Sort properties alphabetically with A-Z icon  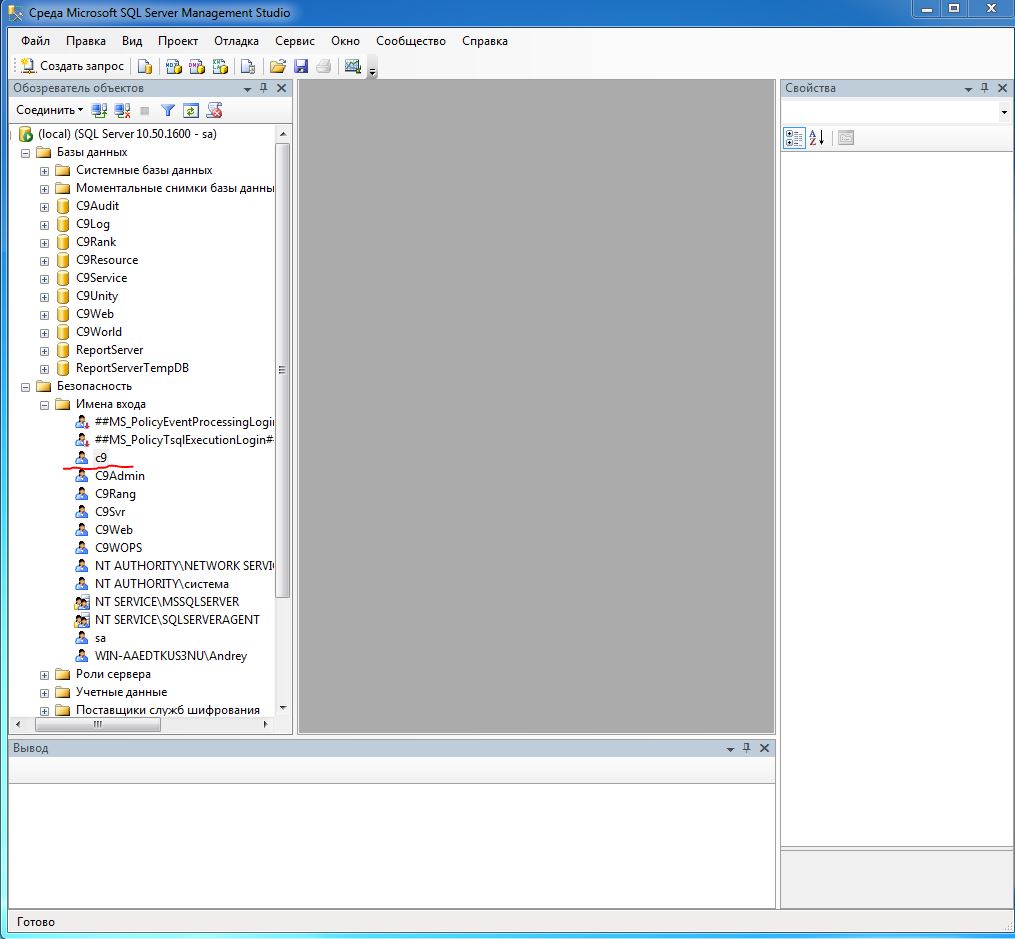[x=817, y=138]
